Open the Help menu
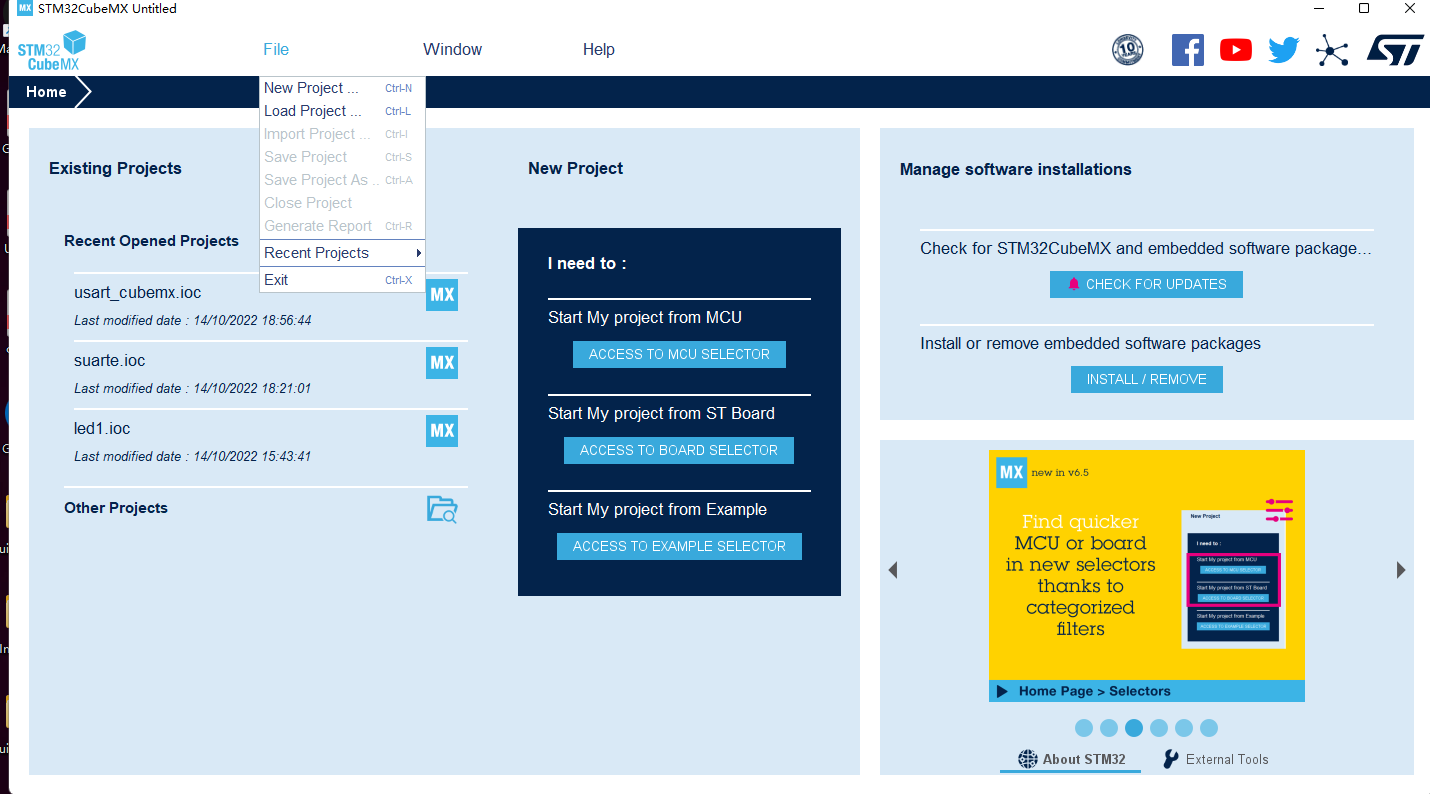Viewport: 1430px width, 794px height. point(599,50)
